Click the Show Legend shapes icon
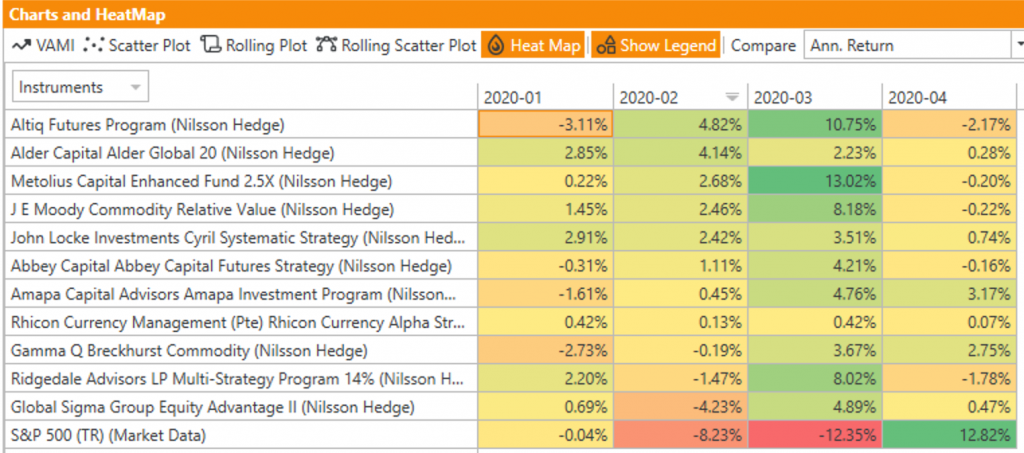Screen dimensions: 1024x453 (605, 46)
